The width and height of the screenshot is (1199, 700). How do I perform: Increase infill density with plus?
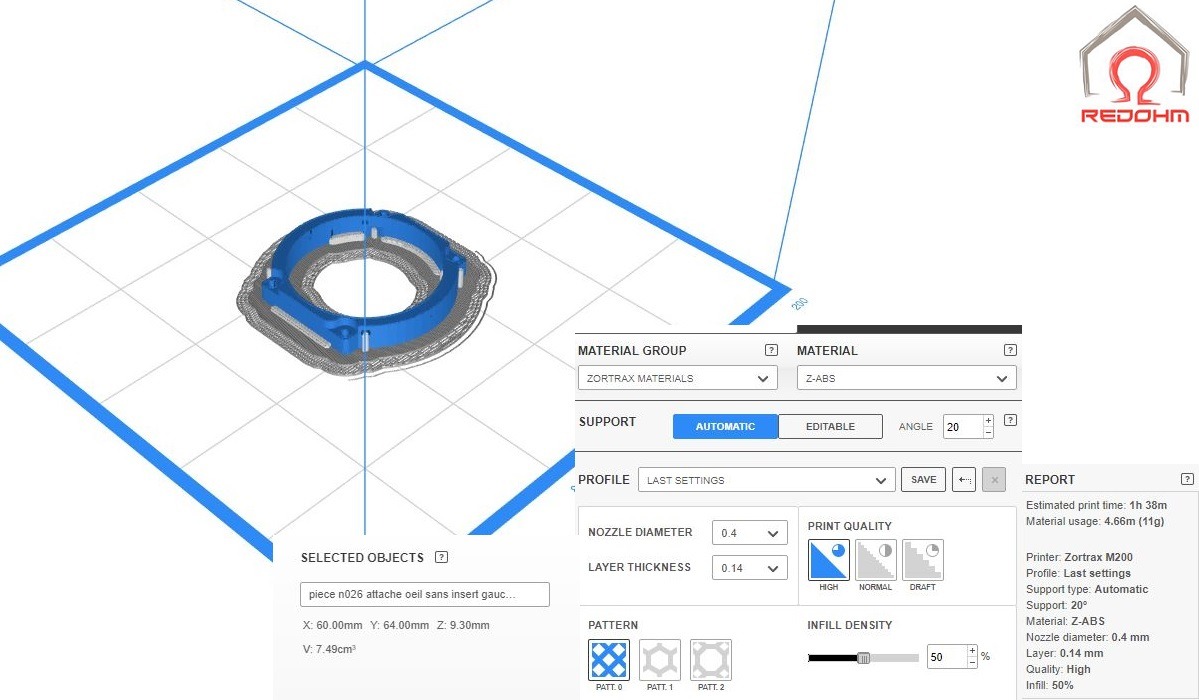pyautogui.click(x=972, y=651)
